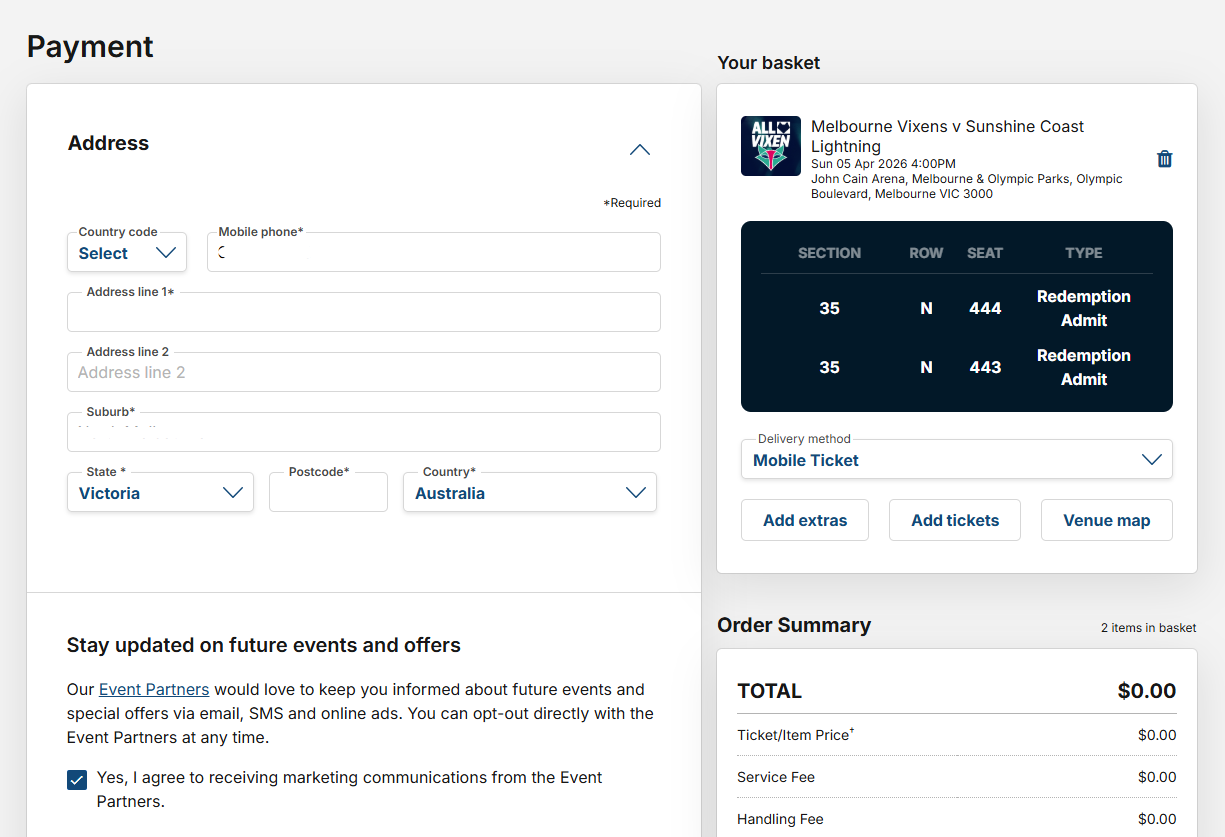Image resolution: width=1225 pixels, height=837 pixels.
Task: Click the Postcode input field
Action: point(328,493)
